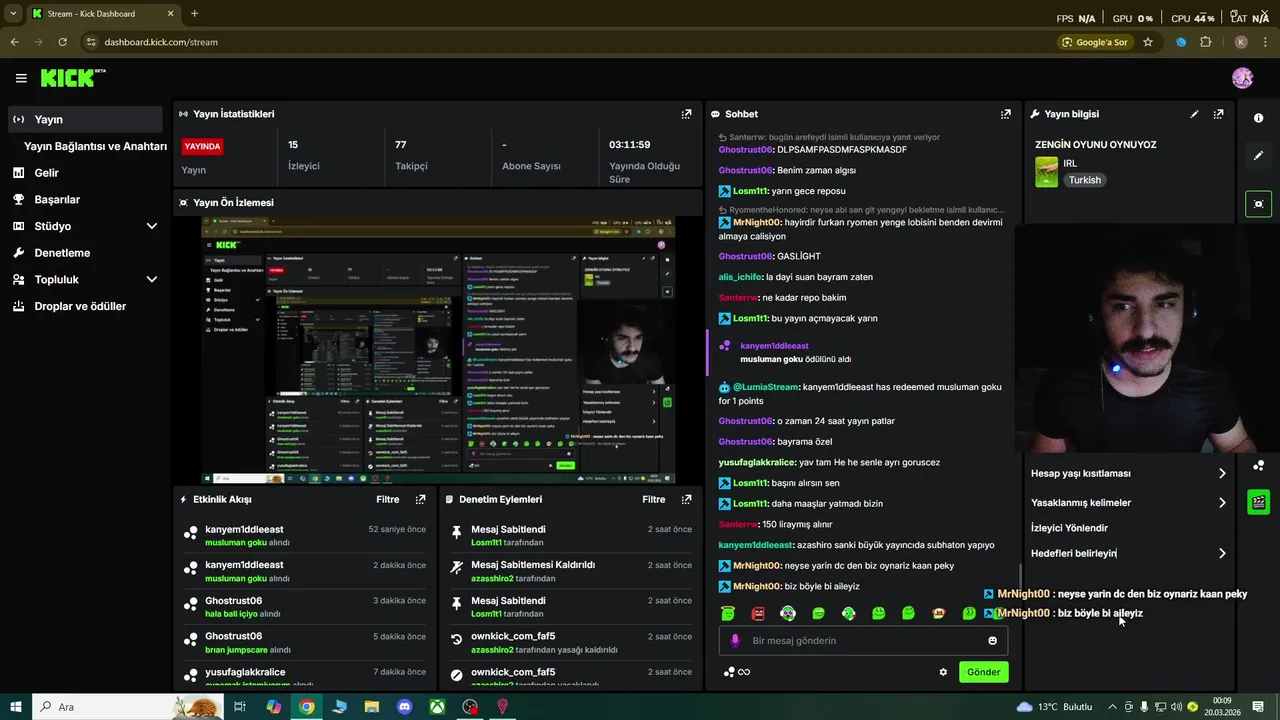Image resolution: width=1280 pixels, height=720 pixels.
Task: Reload the page in Chrome
Action: (x=62, y=42)
